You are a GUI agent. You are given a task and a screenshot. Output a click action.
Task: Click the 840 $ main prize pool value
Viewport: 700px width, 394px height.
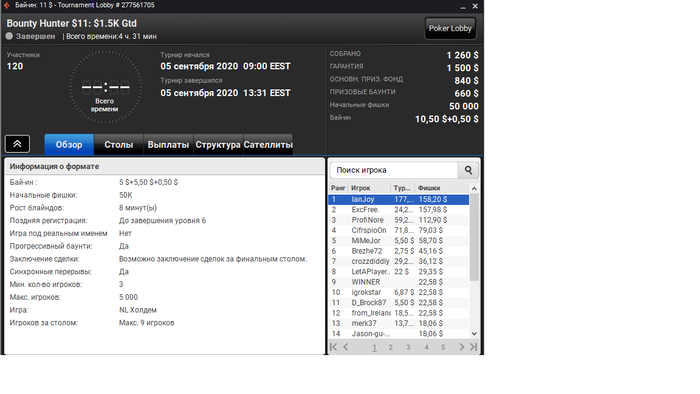[466, 81]
